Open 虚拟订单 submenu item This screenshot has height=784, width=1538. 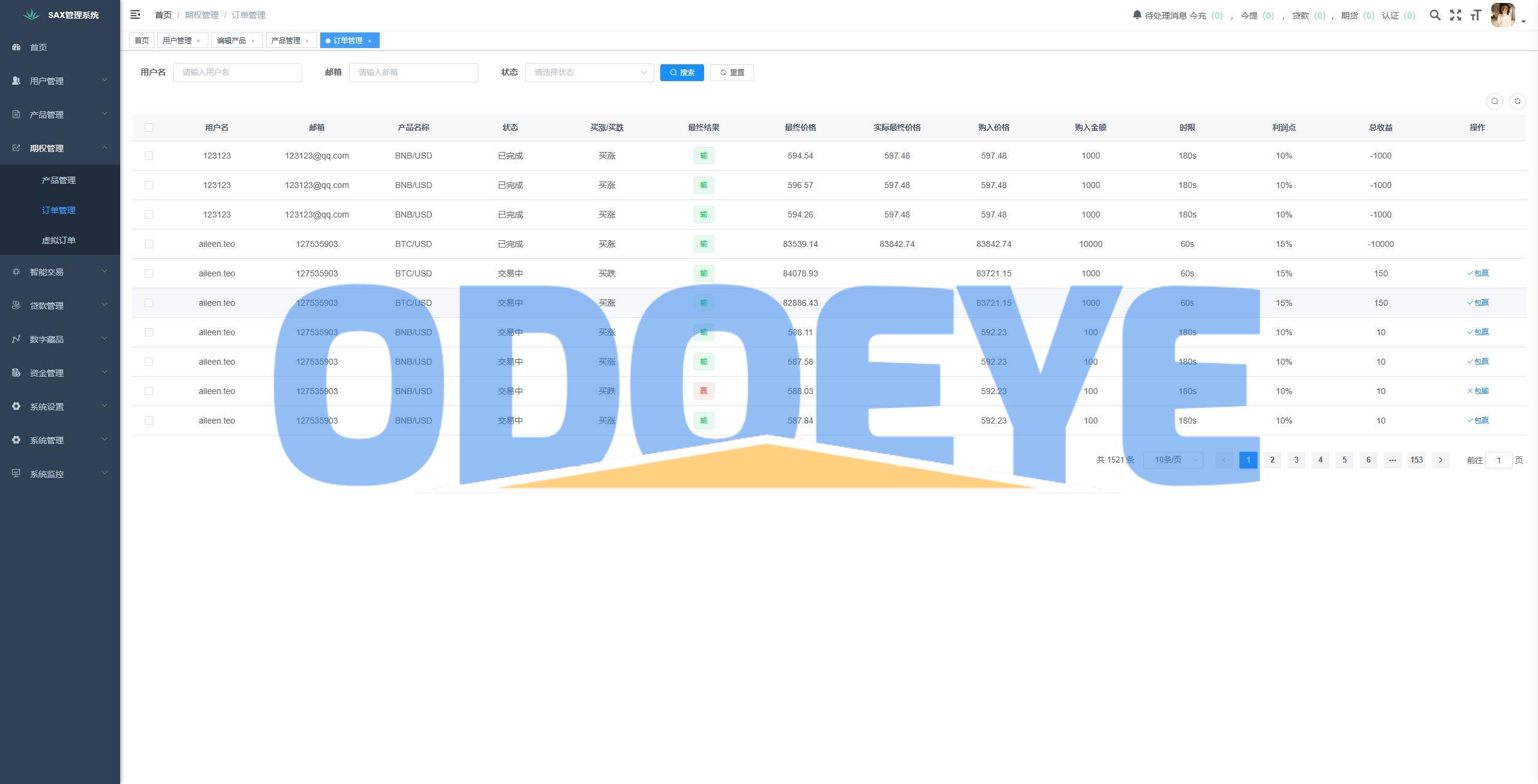coord(60,240)
